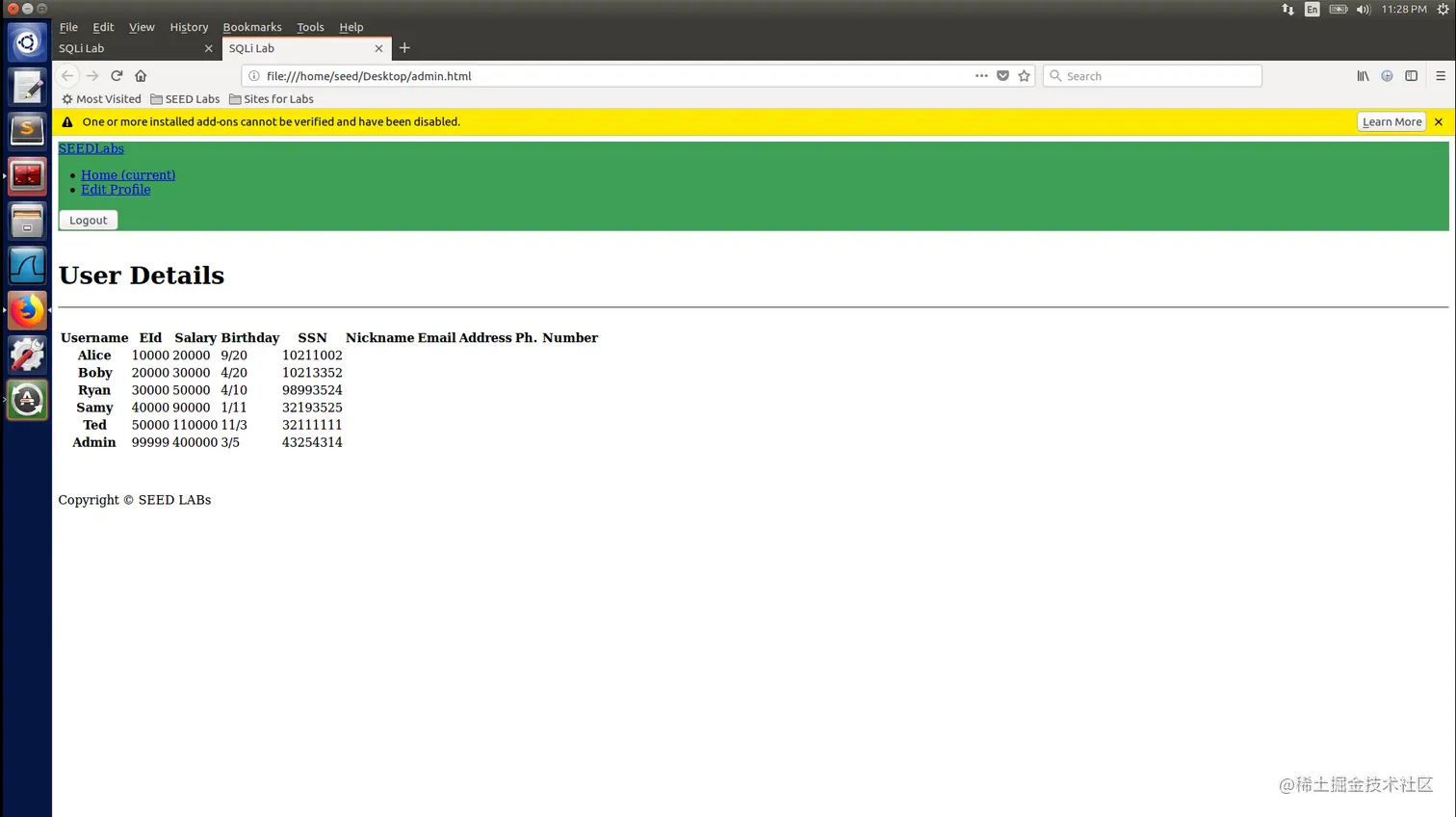The image size is (1456, 817).
Task: Open the File menu
Action: click(x=68, y=27)
